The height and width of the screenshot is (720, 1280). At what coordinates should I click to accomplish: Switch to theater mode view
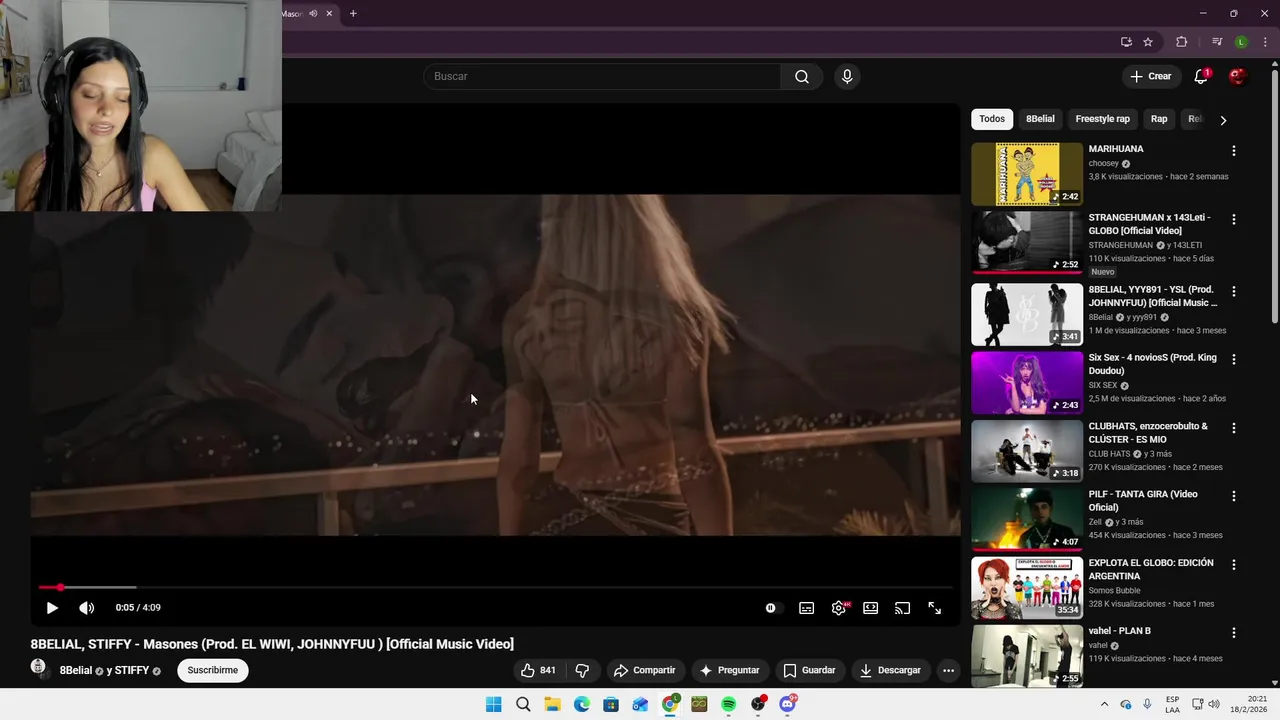click(870, 608)
